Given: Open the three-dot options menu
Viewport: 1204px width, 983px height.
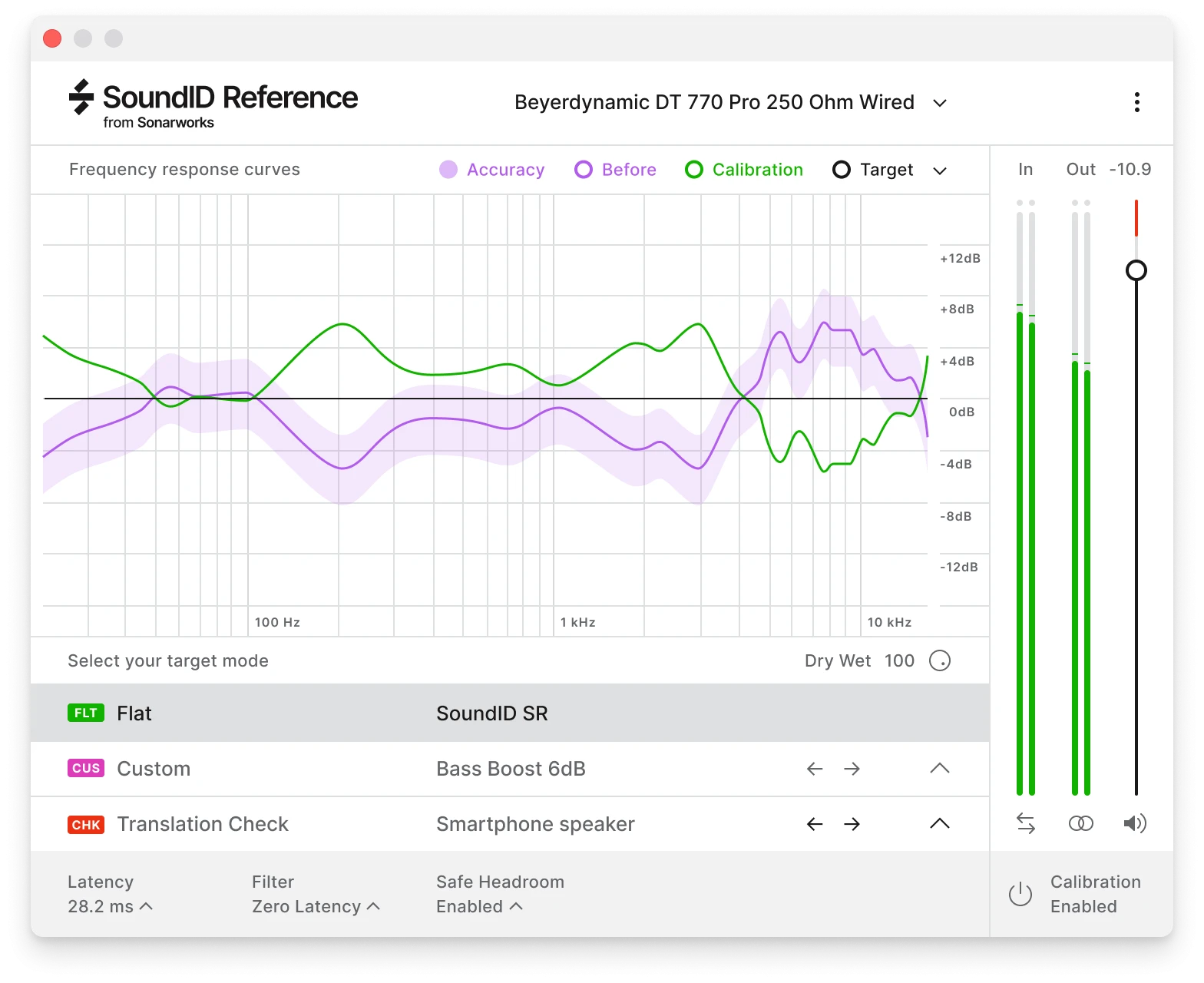Looking at the screenshot, I should [1136, 102].
